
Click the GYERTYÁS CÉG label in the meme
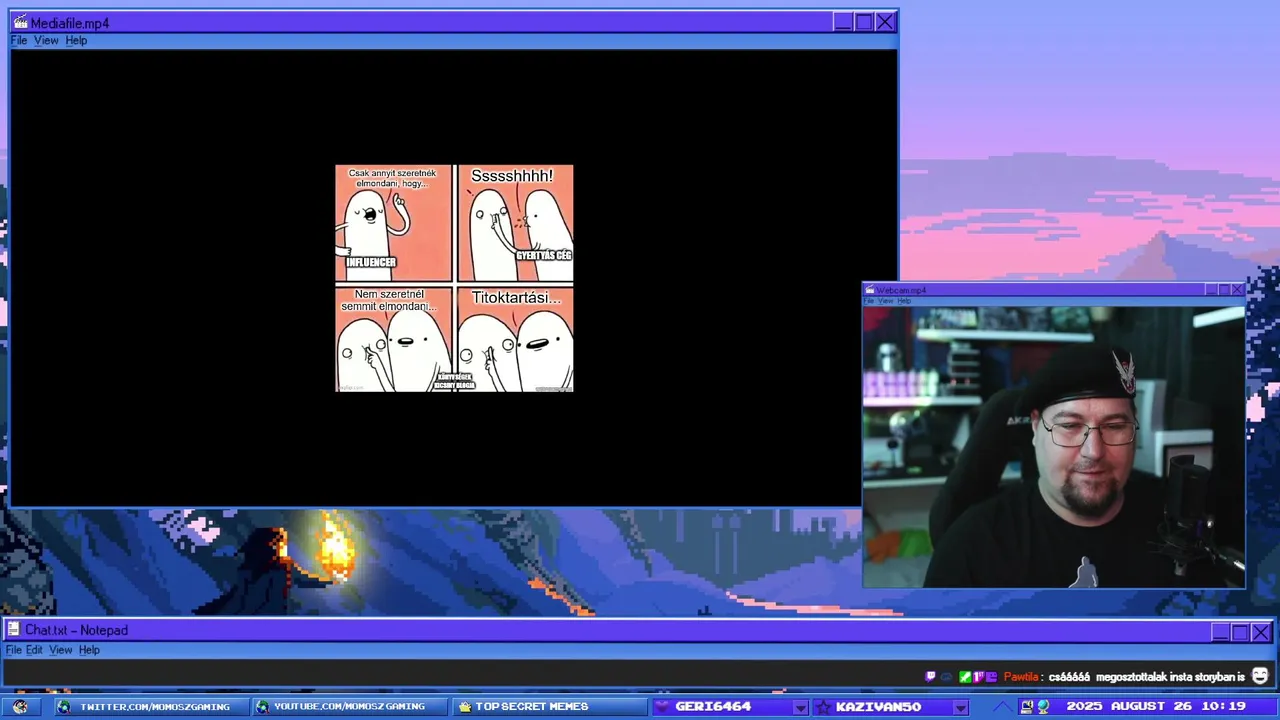click(544, 256)
